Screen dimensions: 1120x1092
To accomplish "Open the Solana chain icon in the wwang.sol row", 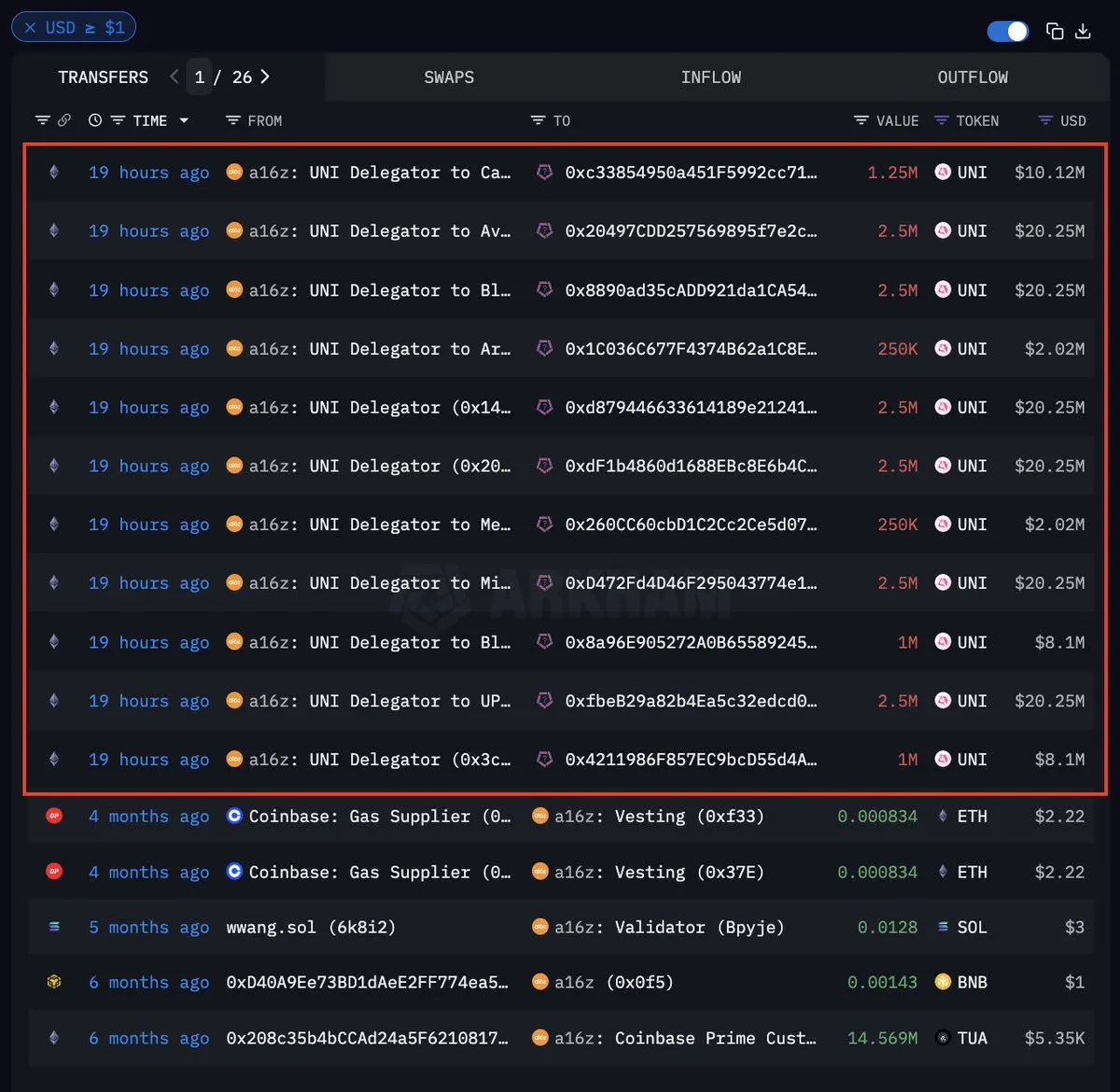I will point(54,928).
